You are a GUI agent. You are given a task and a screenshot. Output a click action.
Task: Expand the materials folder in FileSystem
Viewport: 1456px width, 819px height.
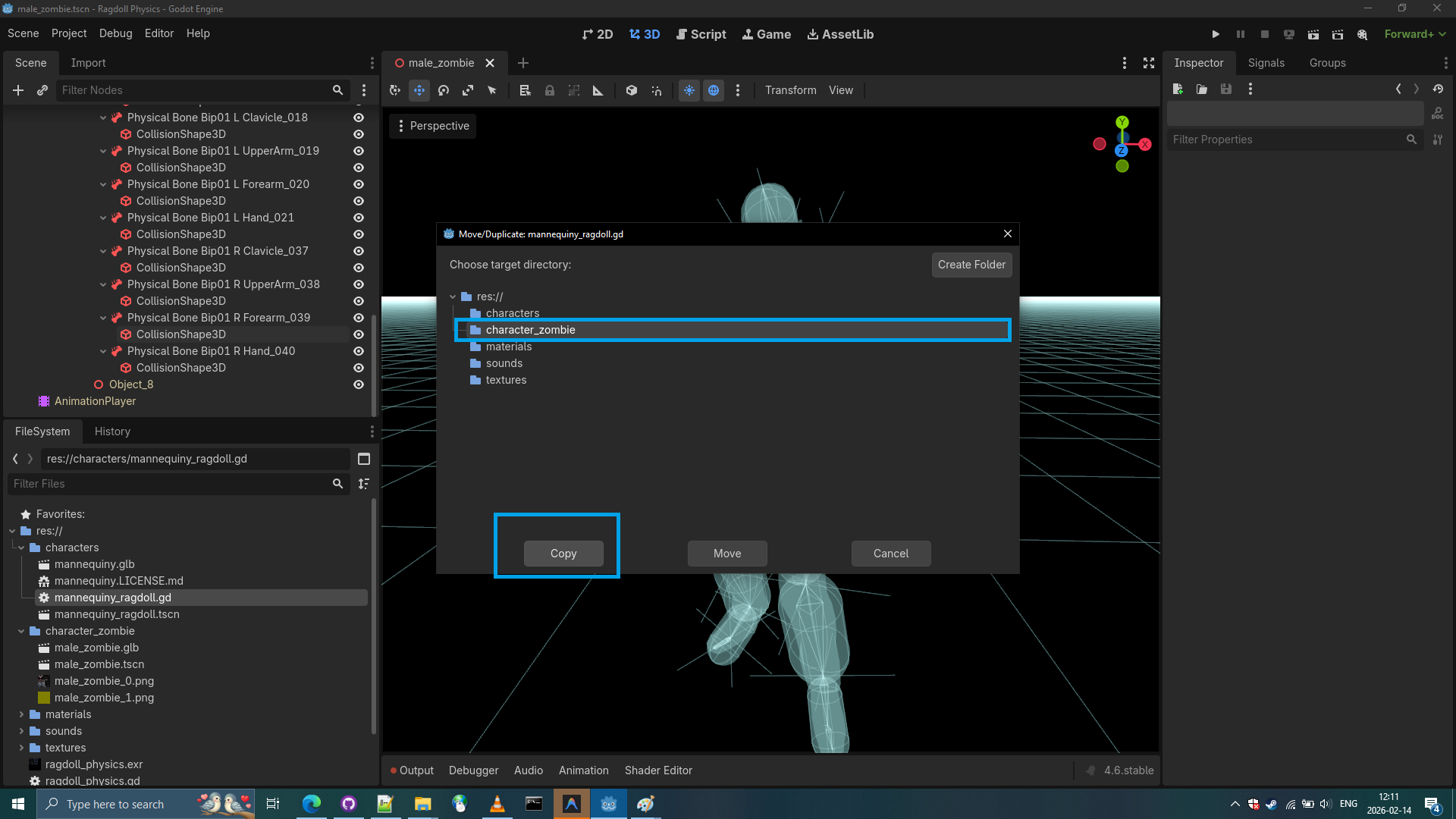(x=21, y=714)
